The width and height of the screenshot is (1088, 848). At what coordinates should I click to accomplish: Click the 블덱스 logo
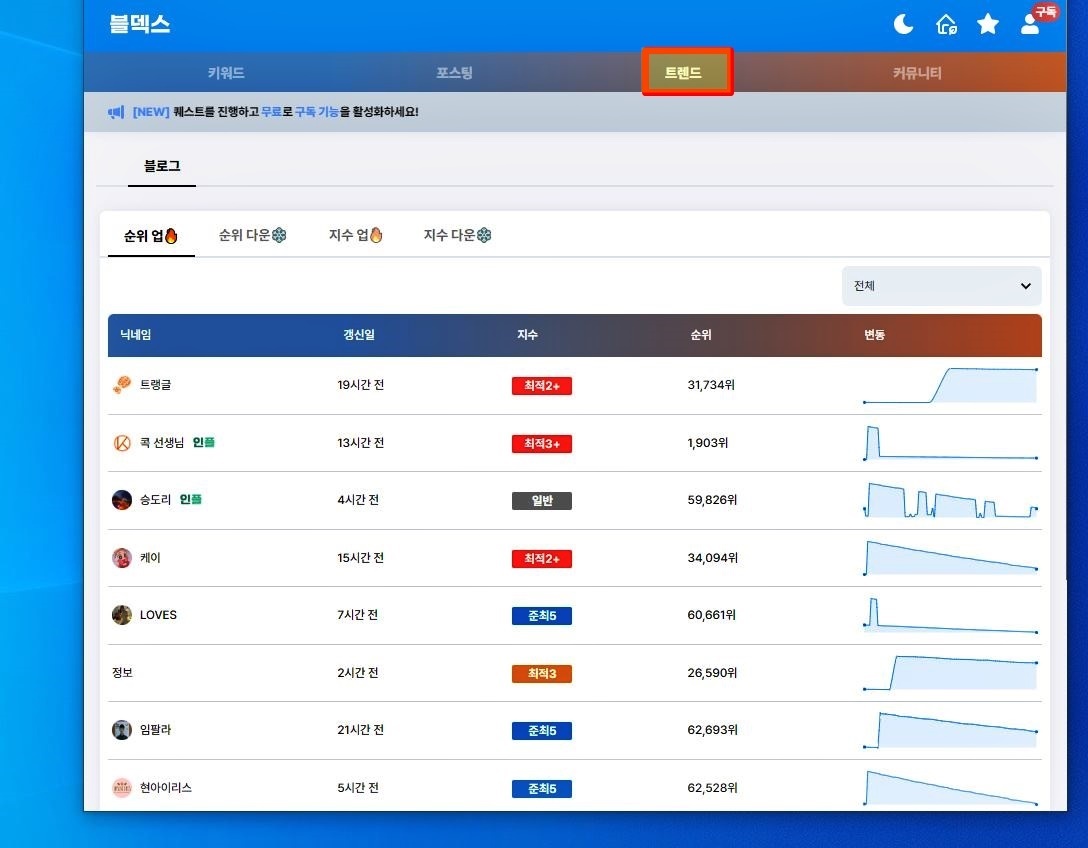[139, 24]
